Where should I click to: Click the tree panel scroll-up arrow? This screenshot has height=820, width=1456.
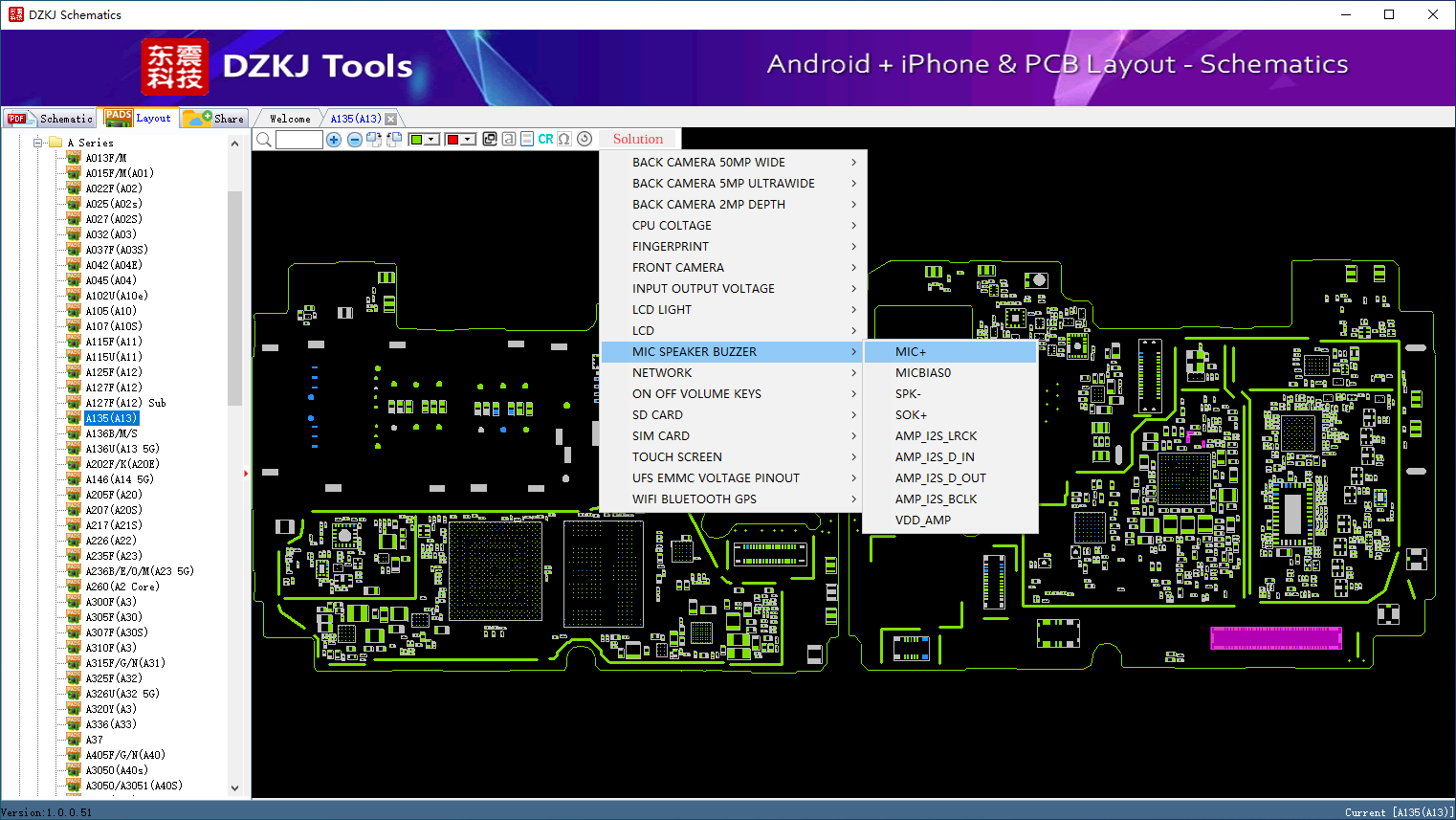coord(235,144)
